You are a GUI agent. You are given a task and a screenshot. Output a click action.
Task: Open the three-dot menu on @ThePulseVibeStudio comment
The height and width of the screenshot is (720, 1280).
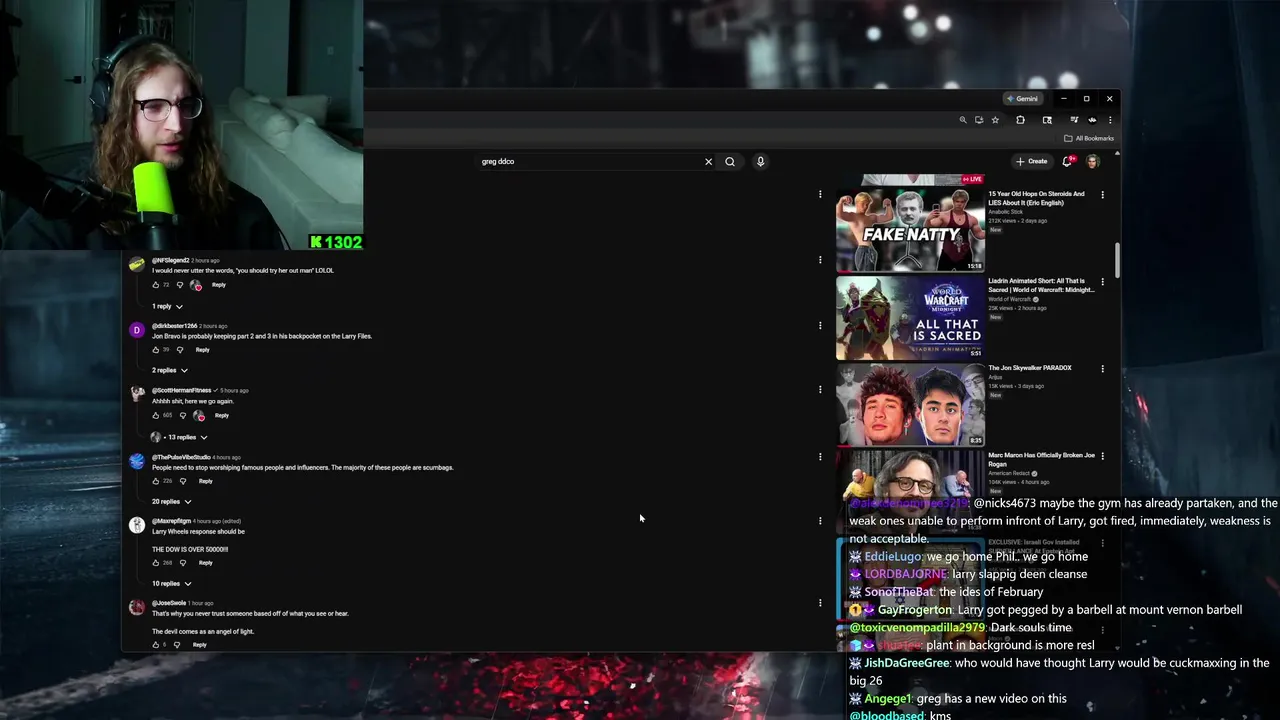(x=820, y=457)
